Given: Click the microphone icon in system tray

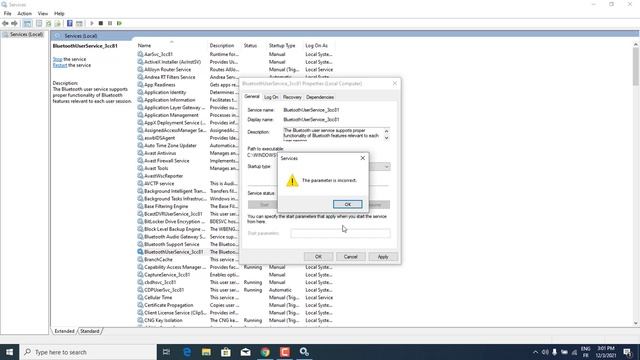Looking at the screenshot, I should click(555, 352).
